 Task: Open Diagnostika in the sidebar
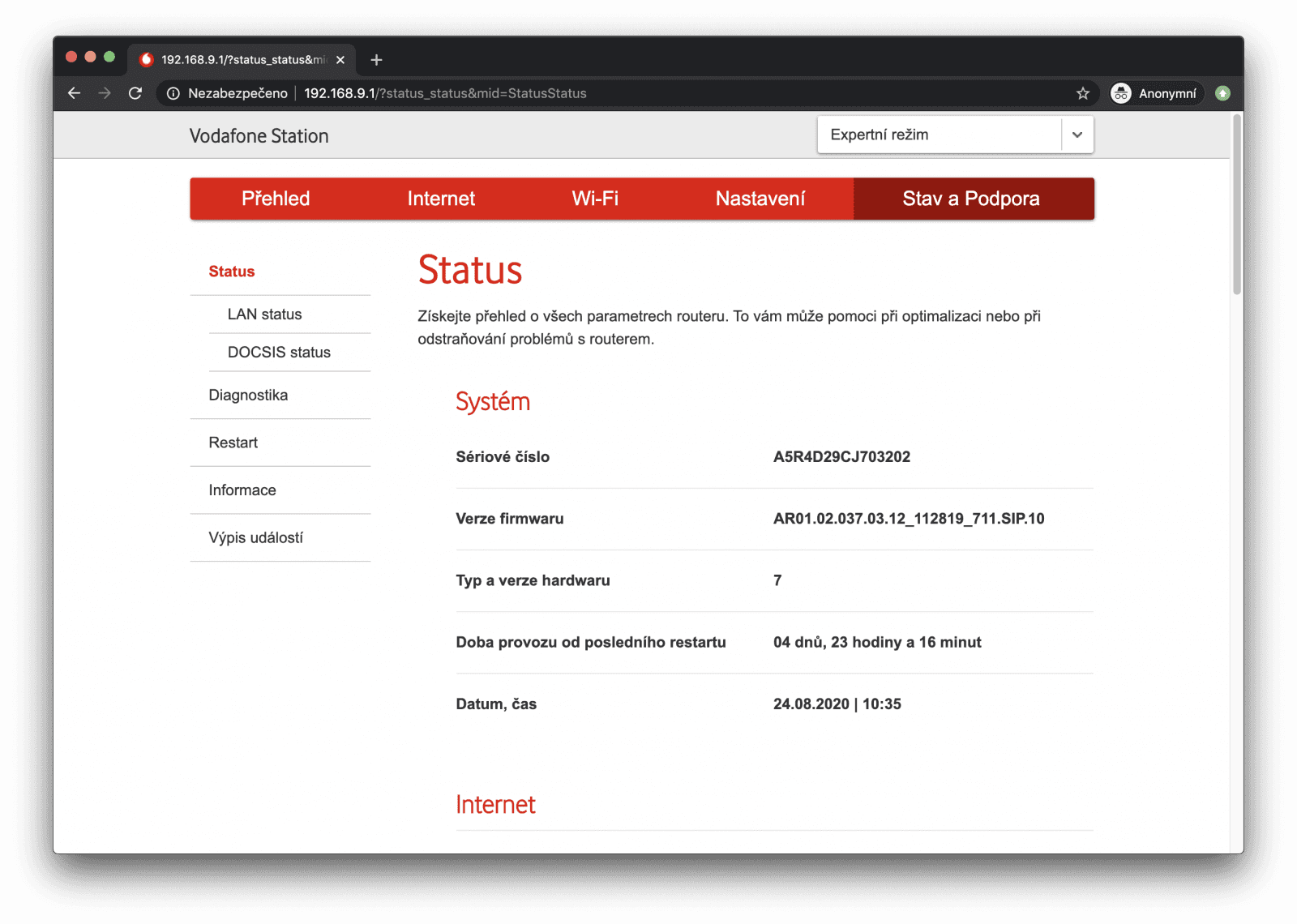[x=248, y=396]
